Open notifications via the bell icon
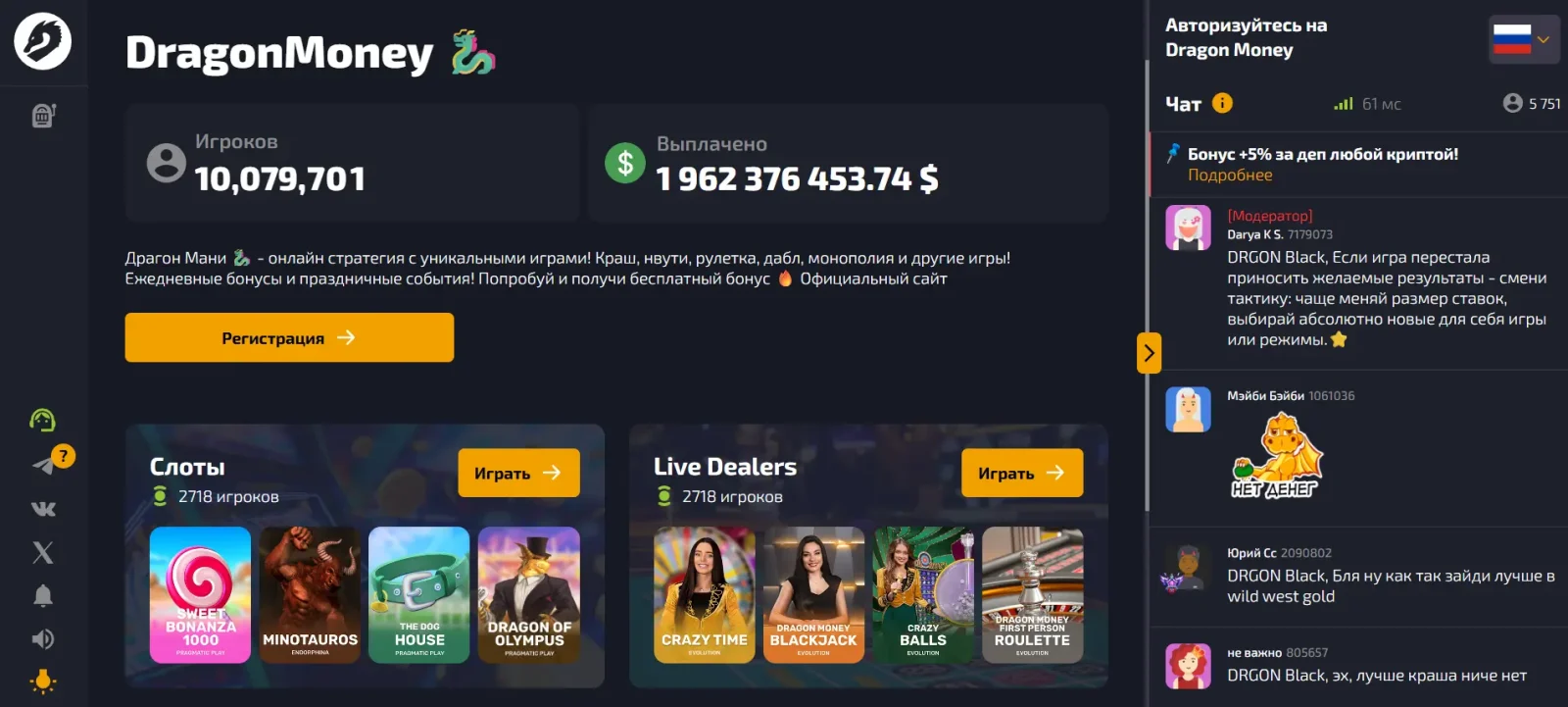Image resolution: width=1568 pixels, height=707 pixels. click(43, 595)
